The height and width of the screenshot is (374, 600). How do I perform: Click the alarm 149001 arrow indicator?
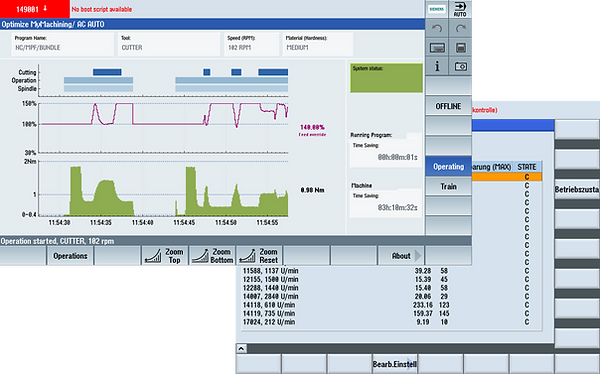45,8
